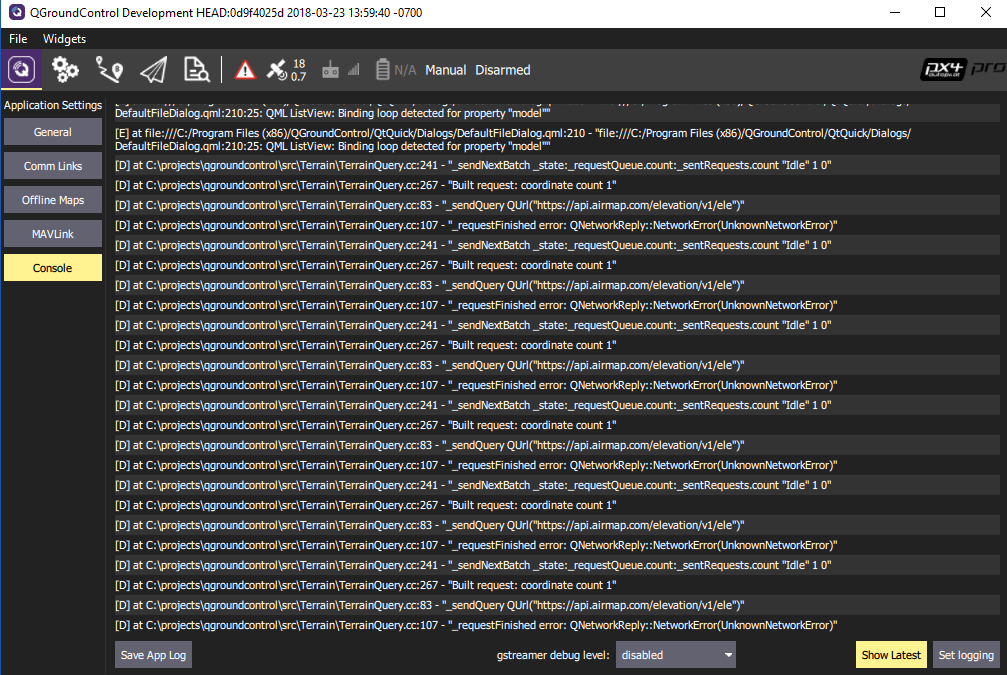Select the second DefaultFileDialog.qml:210 [E] log entry

pos(557,139)
